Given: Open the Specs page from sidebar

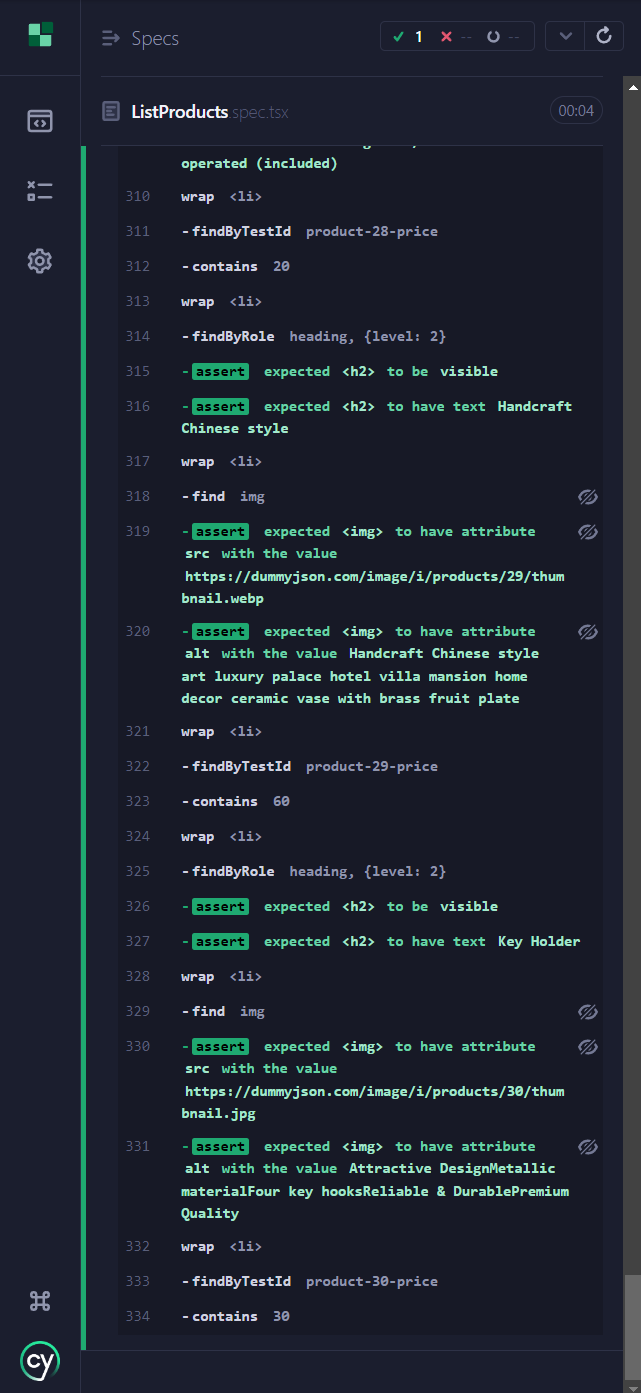Looking at the screenshot, I should 39,122.
